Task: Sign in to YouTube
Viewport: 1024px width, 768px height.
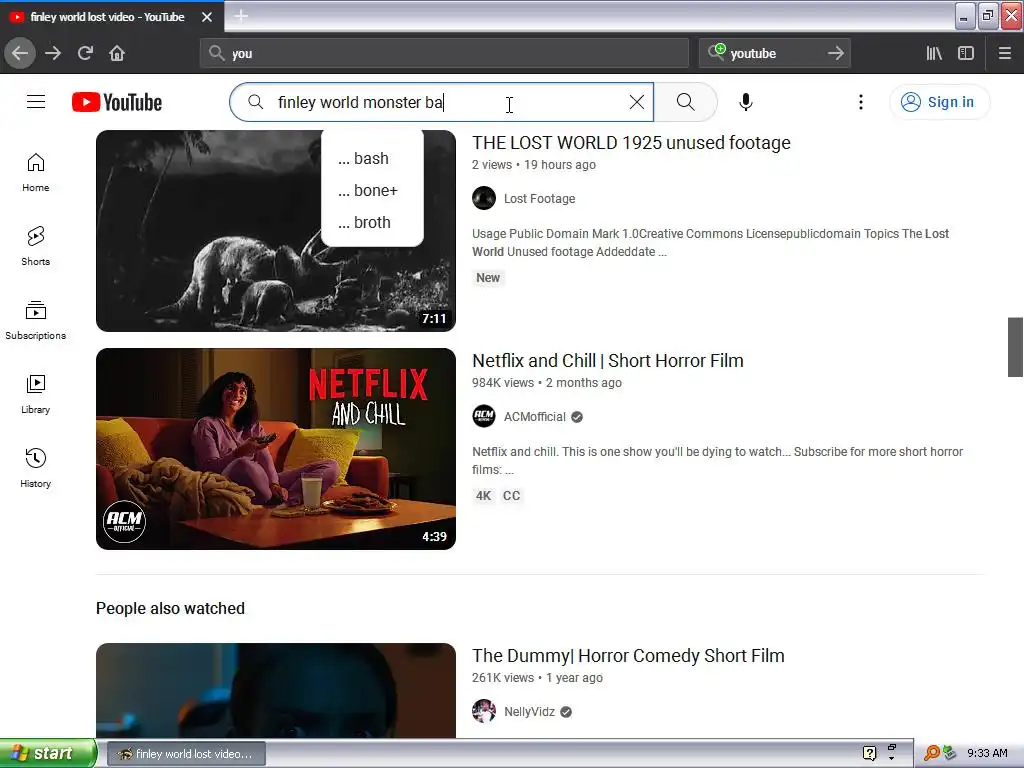Action: (939, 102)
